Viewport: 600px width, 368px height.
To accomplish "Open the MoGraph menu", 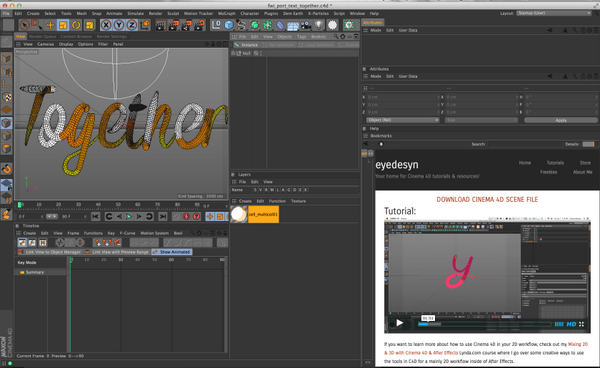I will [227, 13].
